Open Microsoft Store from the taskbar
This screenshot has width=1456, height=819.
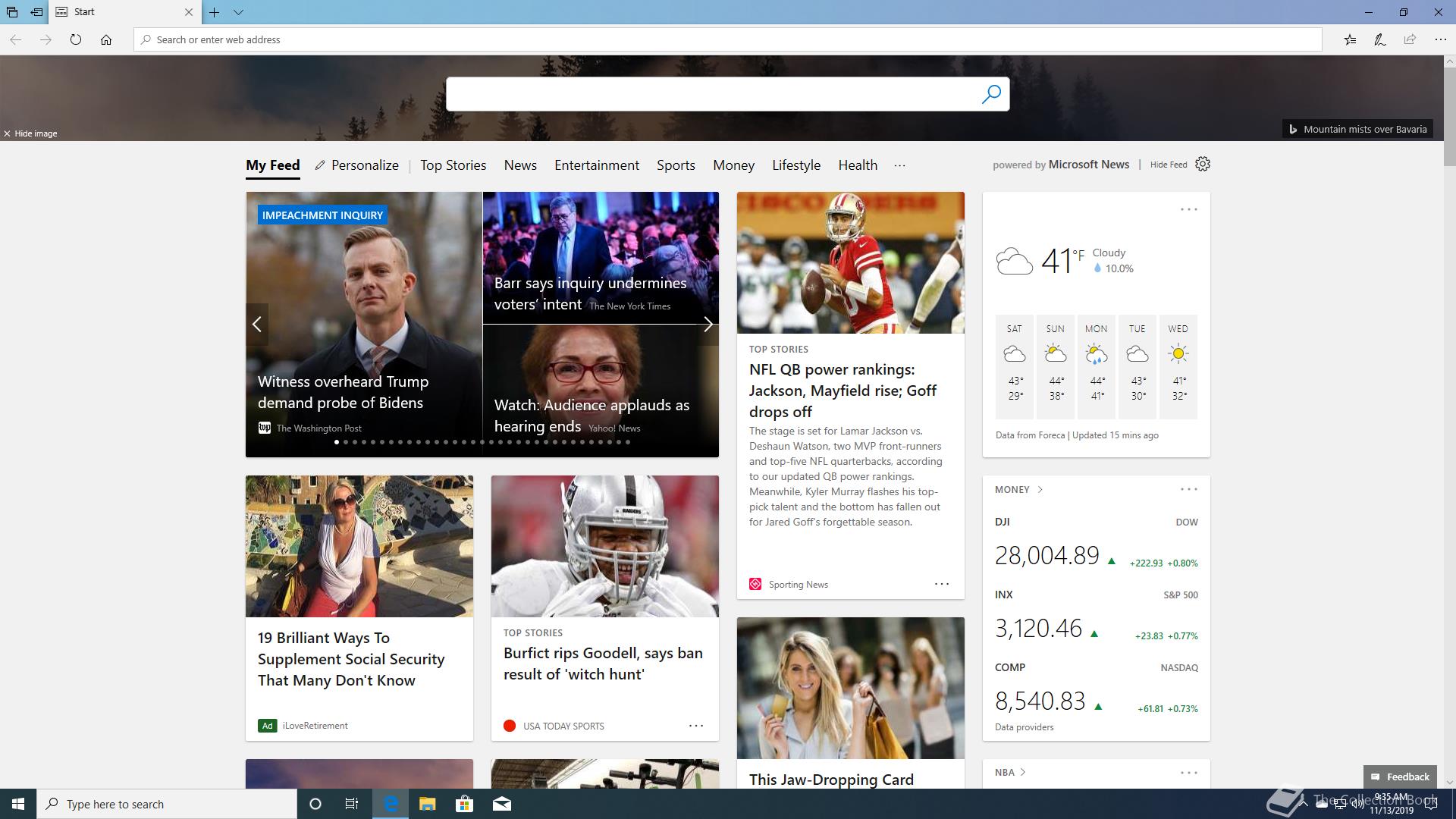[464, 804]
